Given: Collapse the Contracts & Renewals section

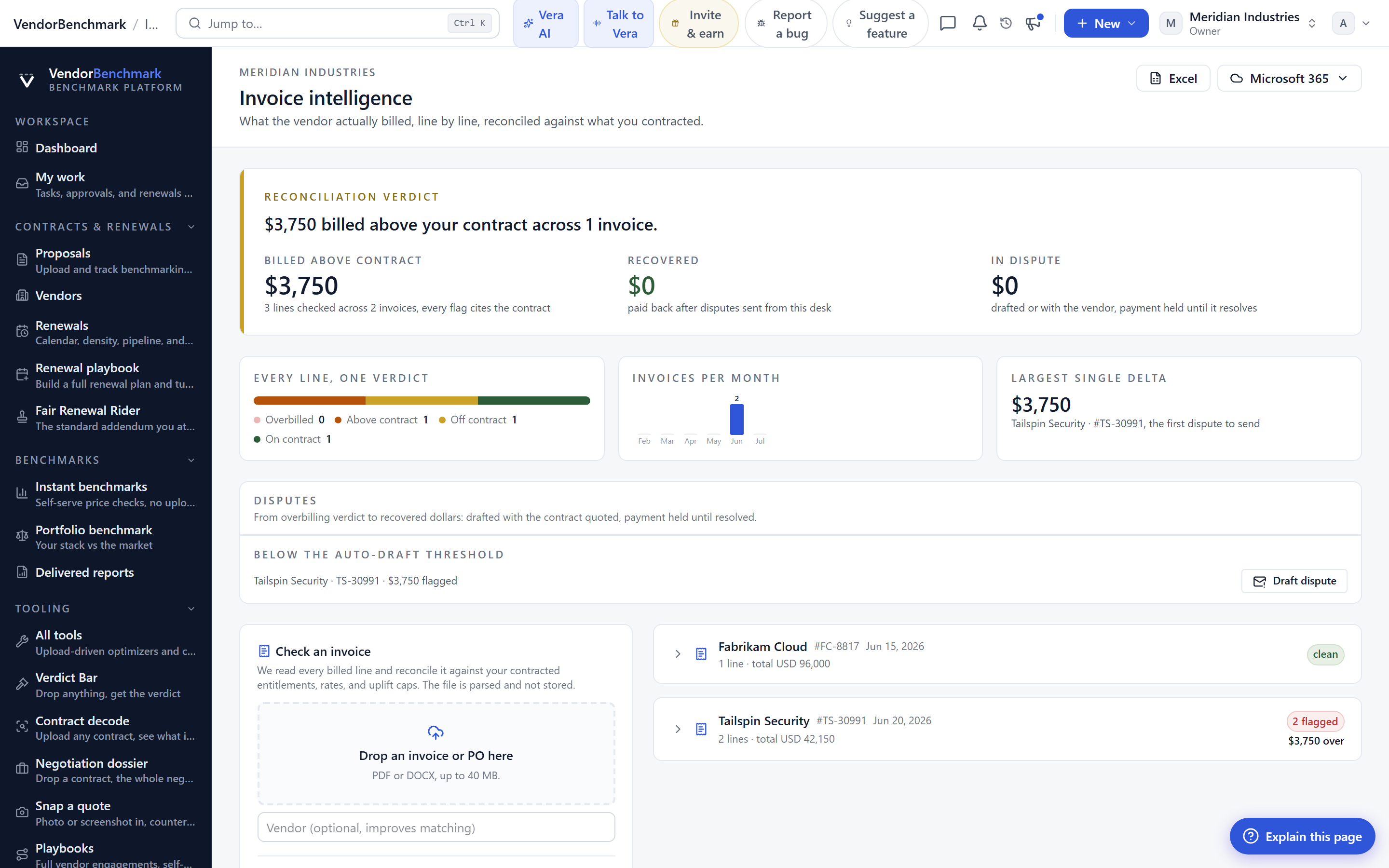Looking at the screenshot, I should tap(191, 227).
